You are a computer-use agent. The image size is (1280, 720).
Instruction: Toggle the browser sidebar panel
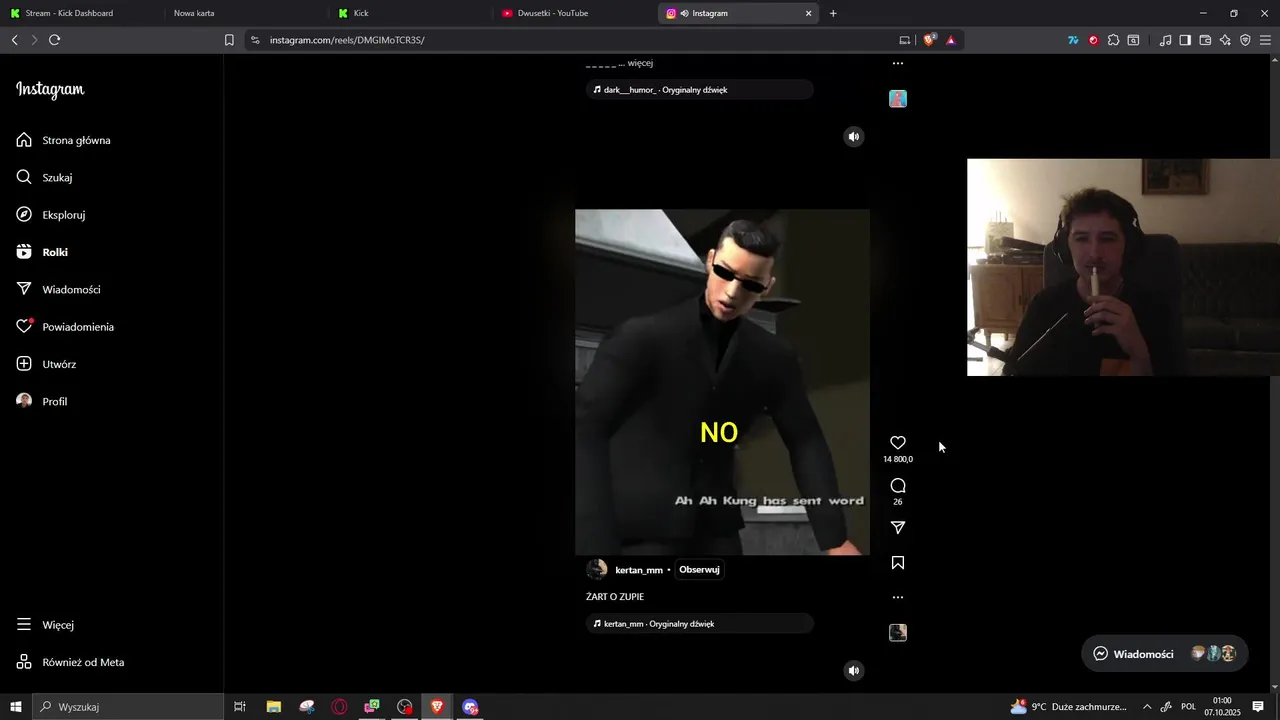[x=1185, y=40]
